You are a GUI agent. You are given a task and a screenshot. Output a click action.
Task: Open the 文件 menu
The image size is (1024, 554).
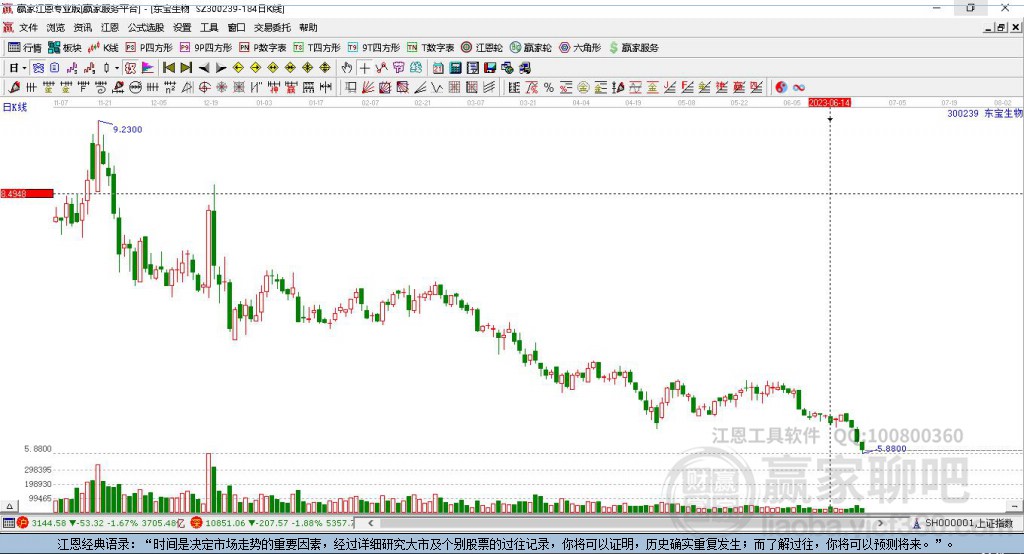click(28, 27)
